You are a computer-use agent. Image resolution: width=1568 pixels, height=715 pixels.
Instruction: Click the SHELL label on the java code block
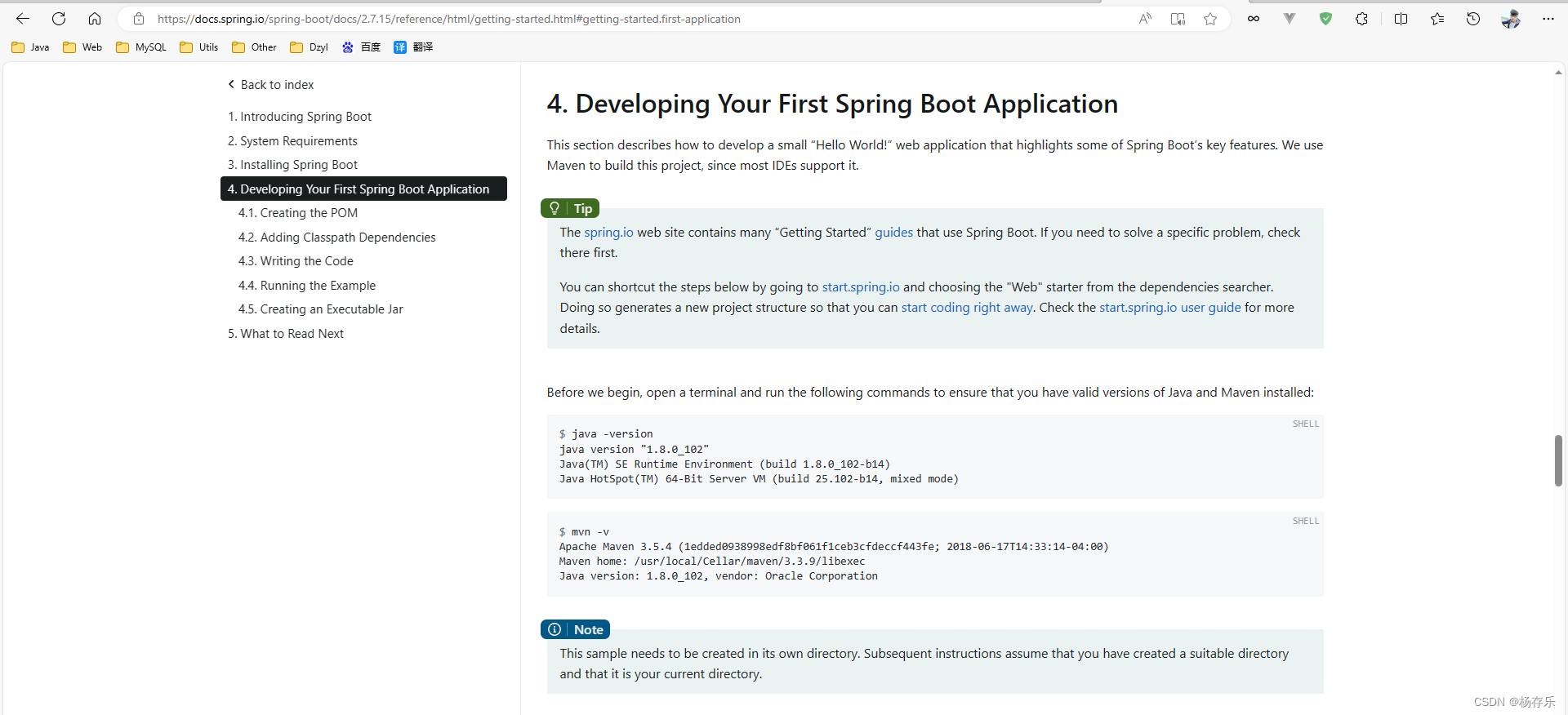(x=1306, y=424)
